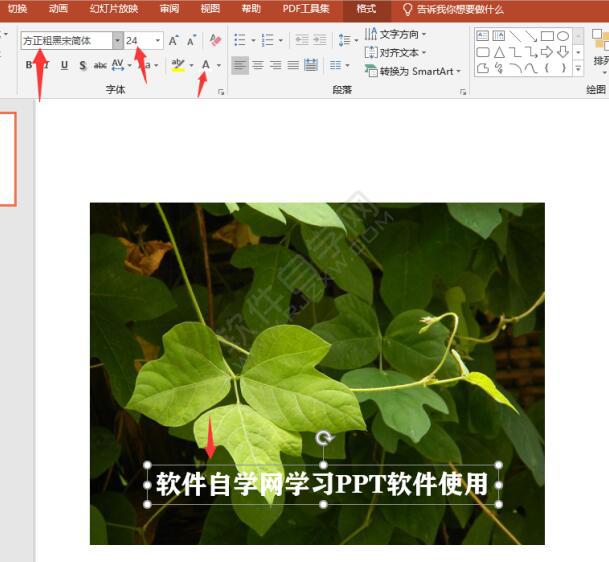
Task: Apply yellow text highlight color
Action: coord(178,65)
